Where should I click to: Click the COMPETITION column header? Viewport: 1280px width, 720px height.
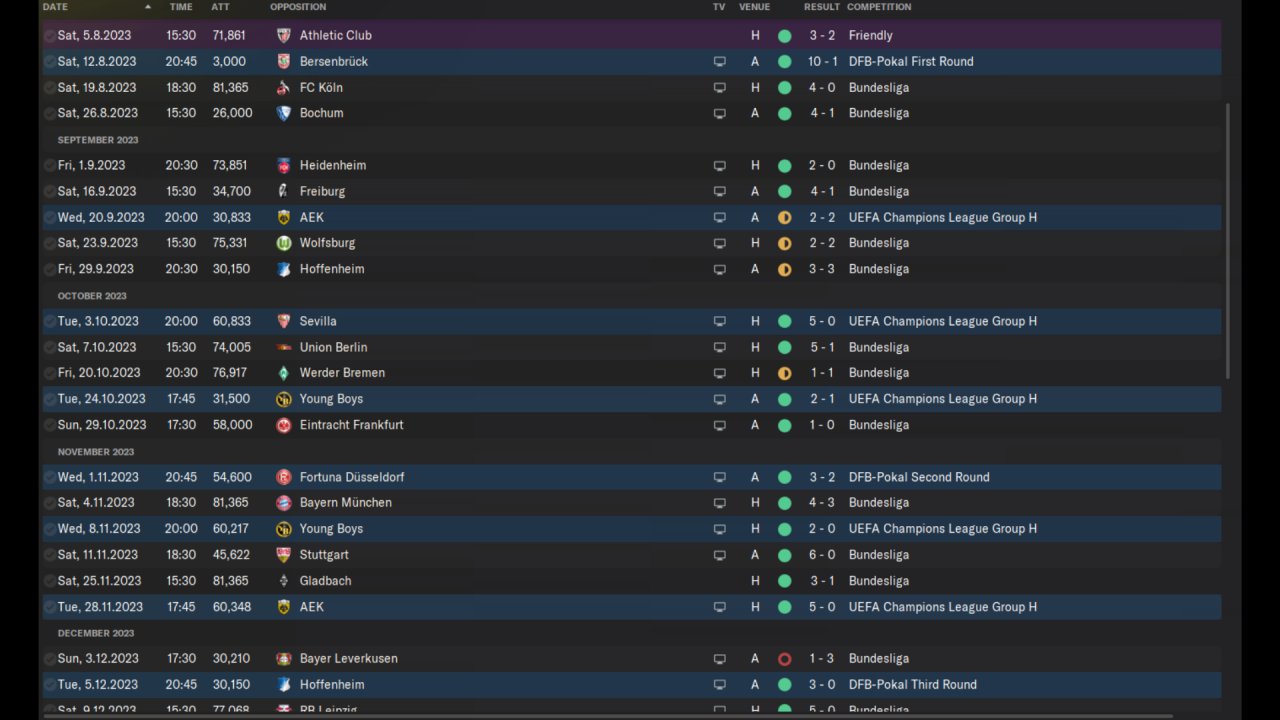click(x=878, y=7)
